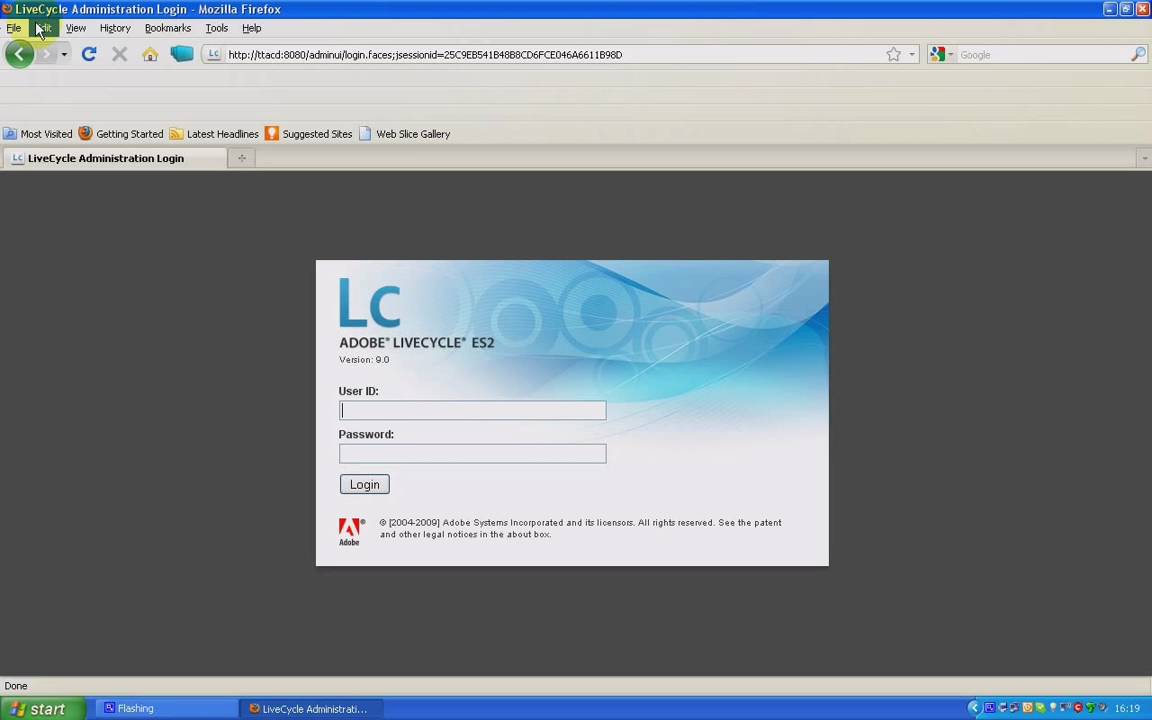1152x720 pixels.
Task: Minimize the Firefox window
Action: click(1110, 9)
